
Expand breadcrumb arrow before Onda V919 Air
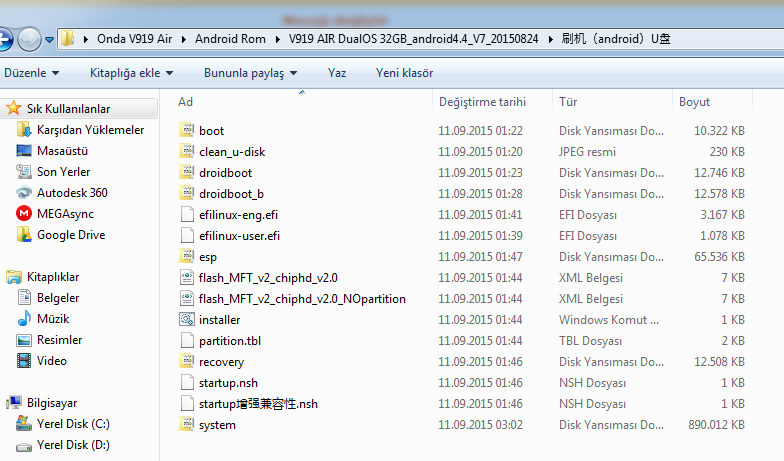(x=86, y=39)
